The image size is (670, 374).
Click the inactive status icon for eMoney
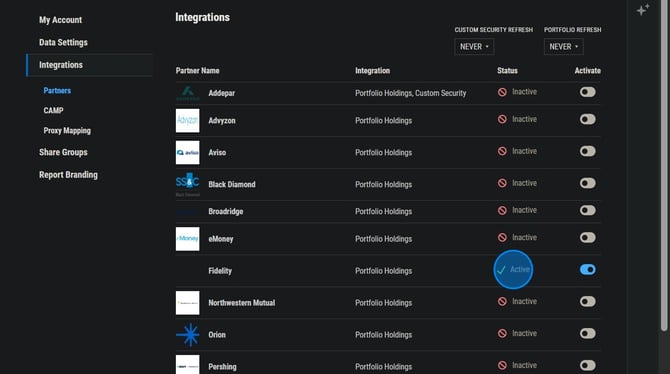(502, 238)
